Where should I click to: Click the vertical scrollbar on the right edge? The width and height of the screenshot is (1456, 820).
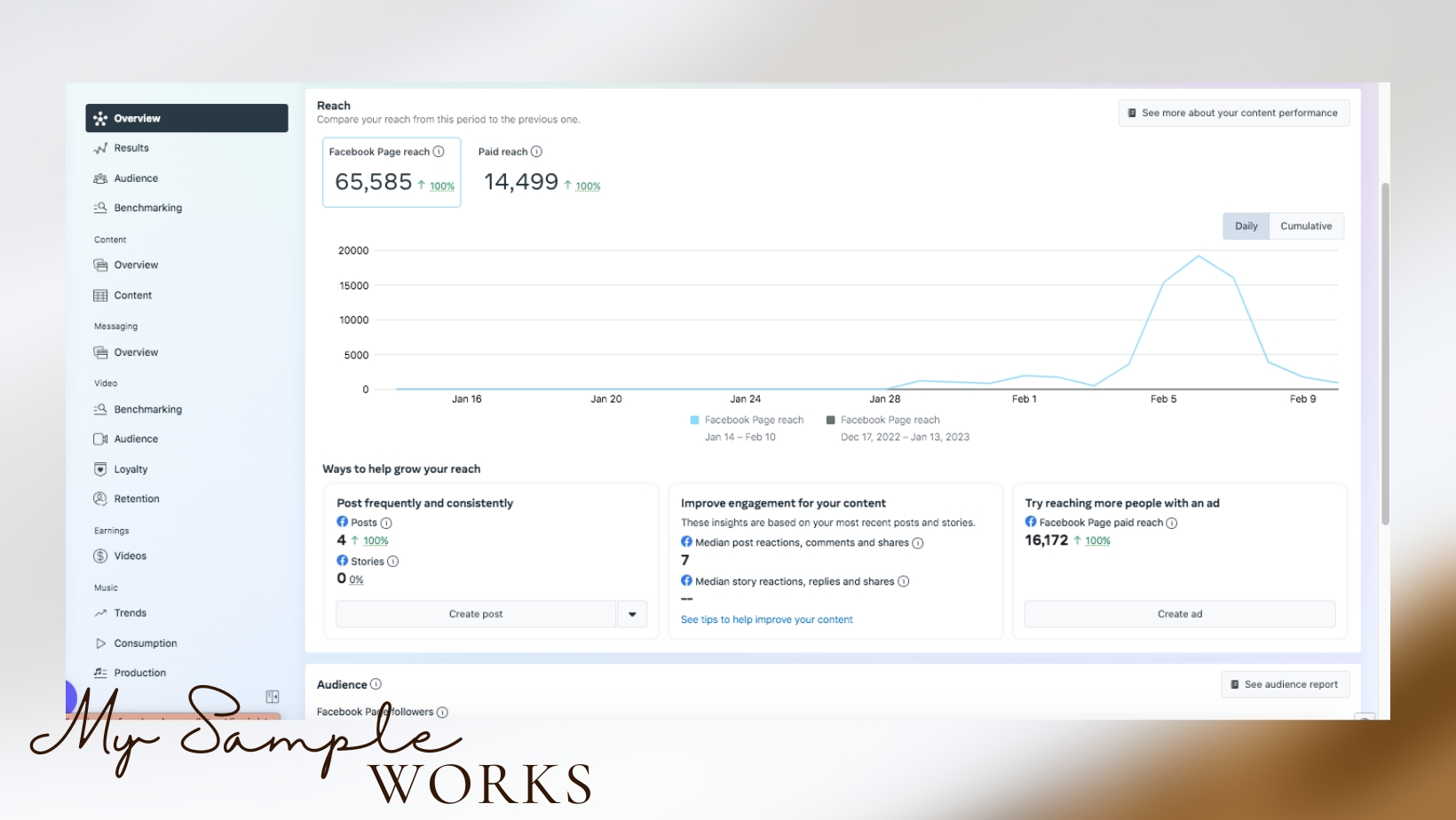pyautogui.click(x=1385, y=353)
